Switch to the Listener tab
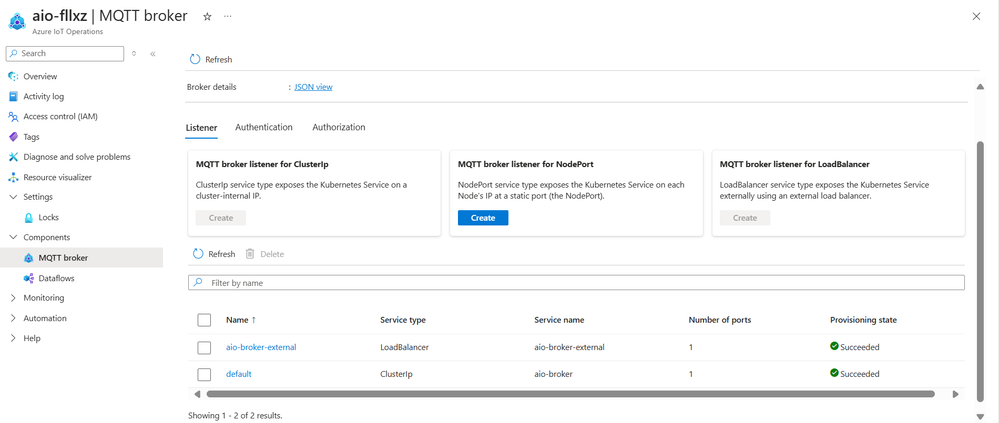Screen dimensions: 999x423 (x=201, y=127)
